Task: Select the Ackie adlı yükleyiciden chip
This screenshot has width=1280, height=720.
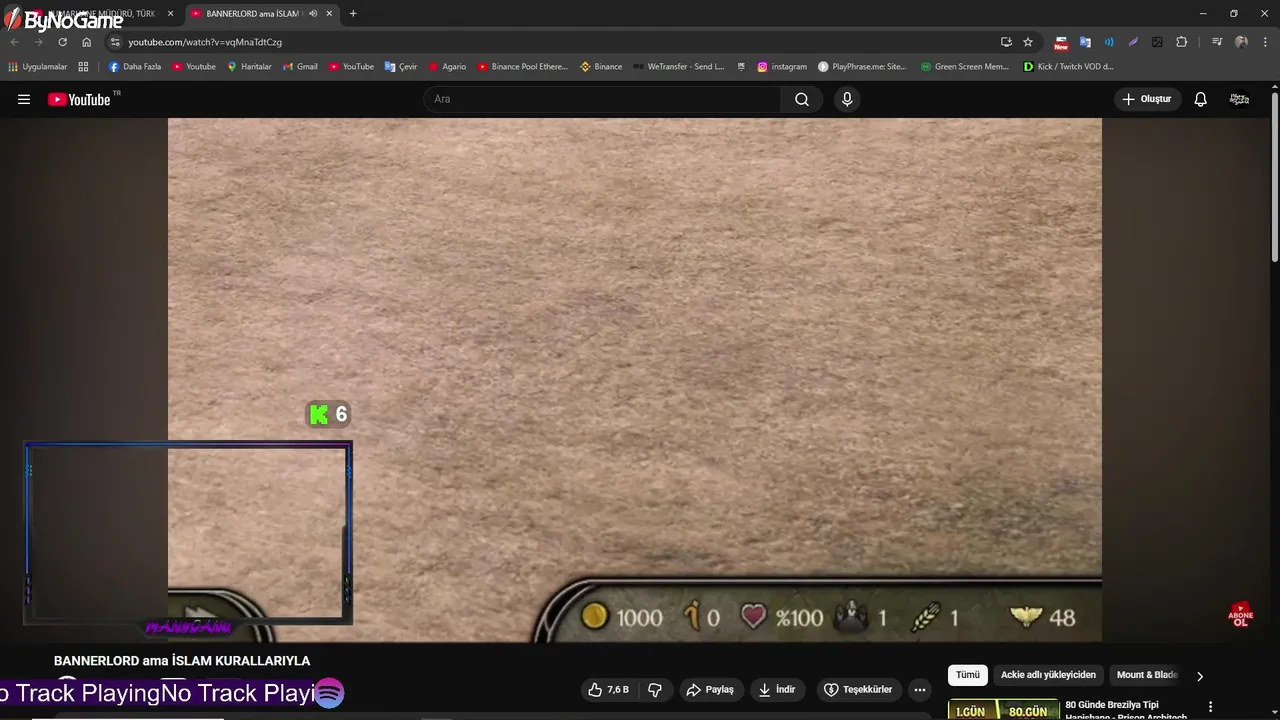Action: (1048, 675)
